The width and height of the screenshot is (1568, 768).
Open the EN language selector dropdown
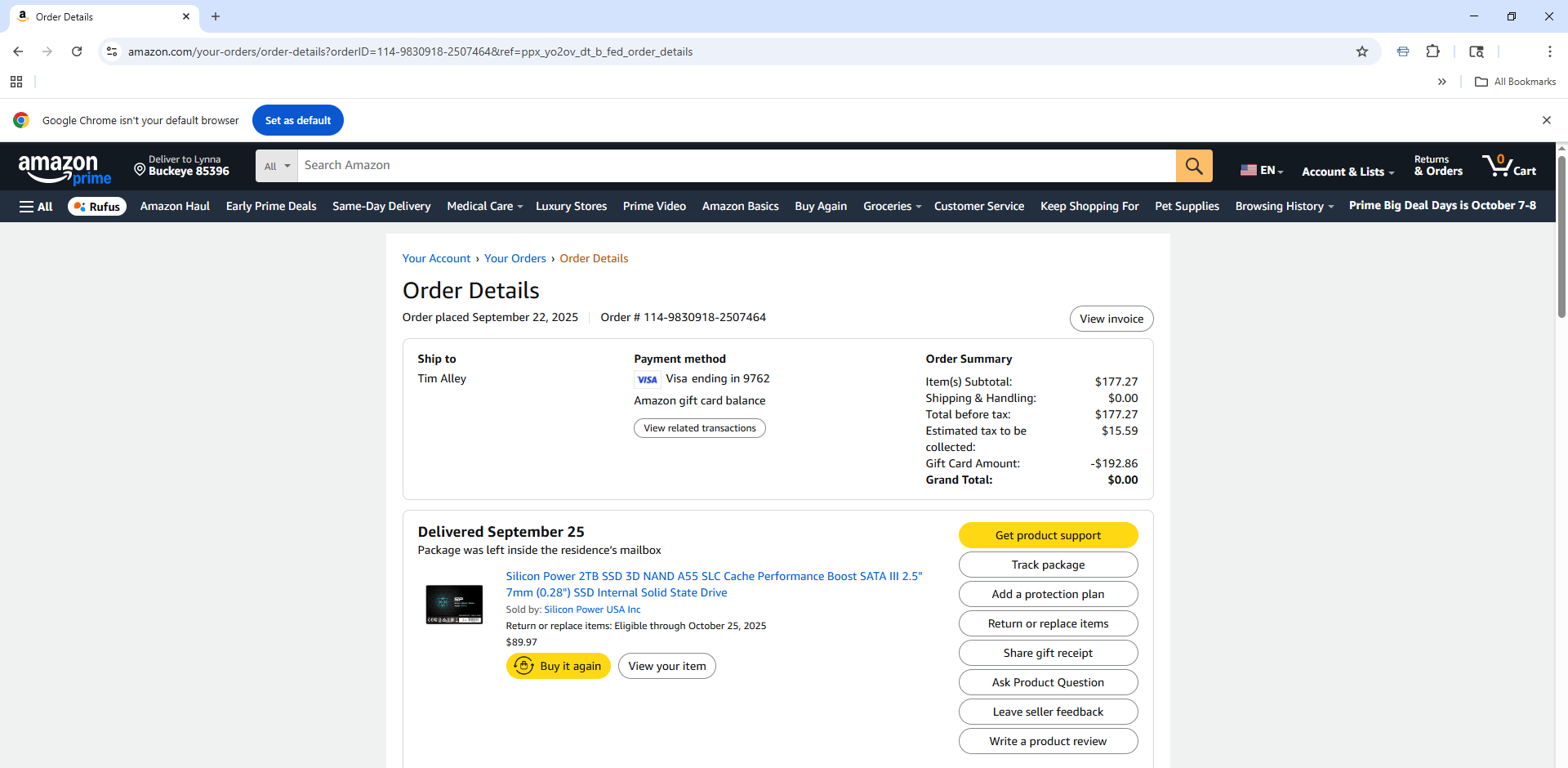click(1262, 171)
